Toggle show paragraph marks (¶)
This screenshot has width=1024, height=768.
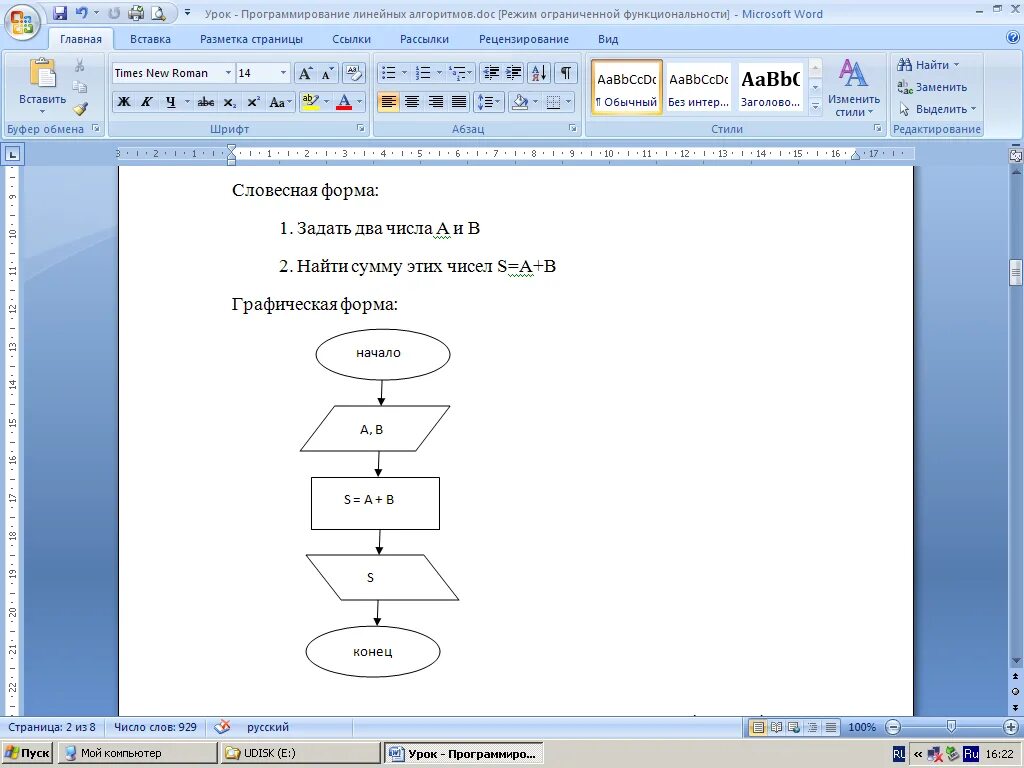566,73
